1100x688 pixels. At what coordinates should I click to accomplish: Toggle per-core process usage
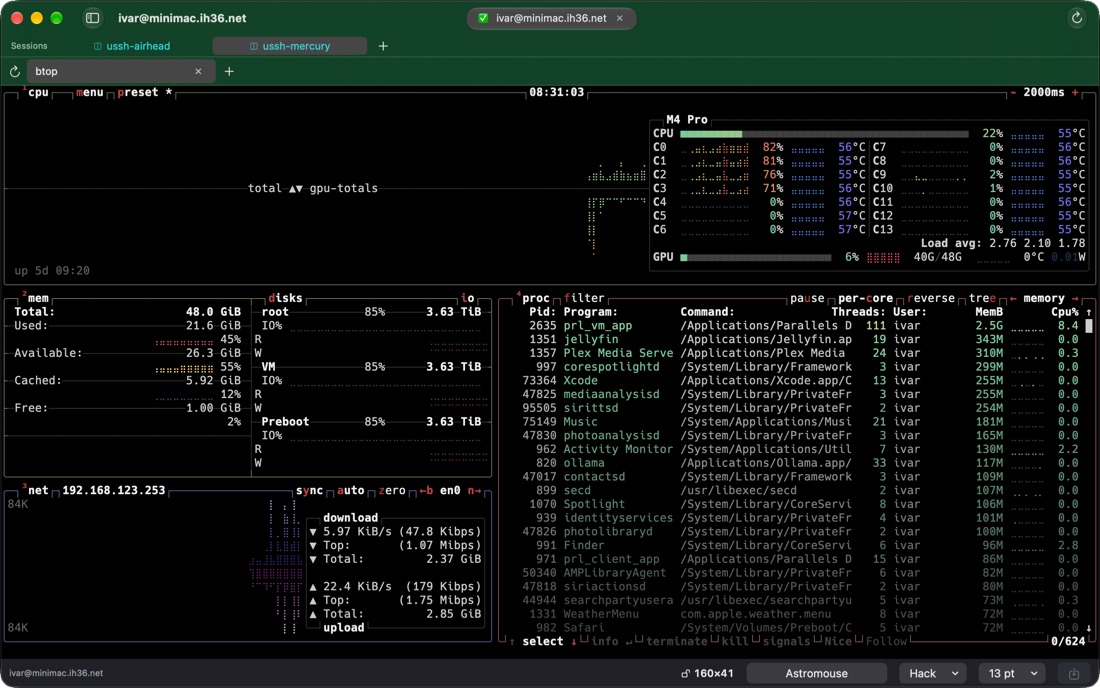866,299
